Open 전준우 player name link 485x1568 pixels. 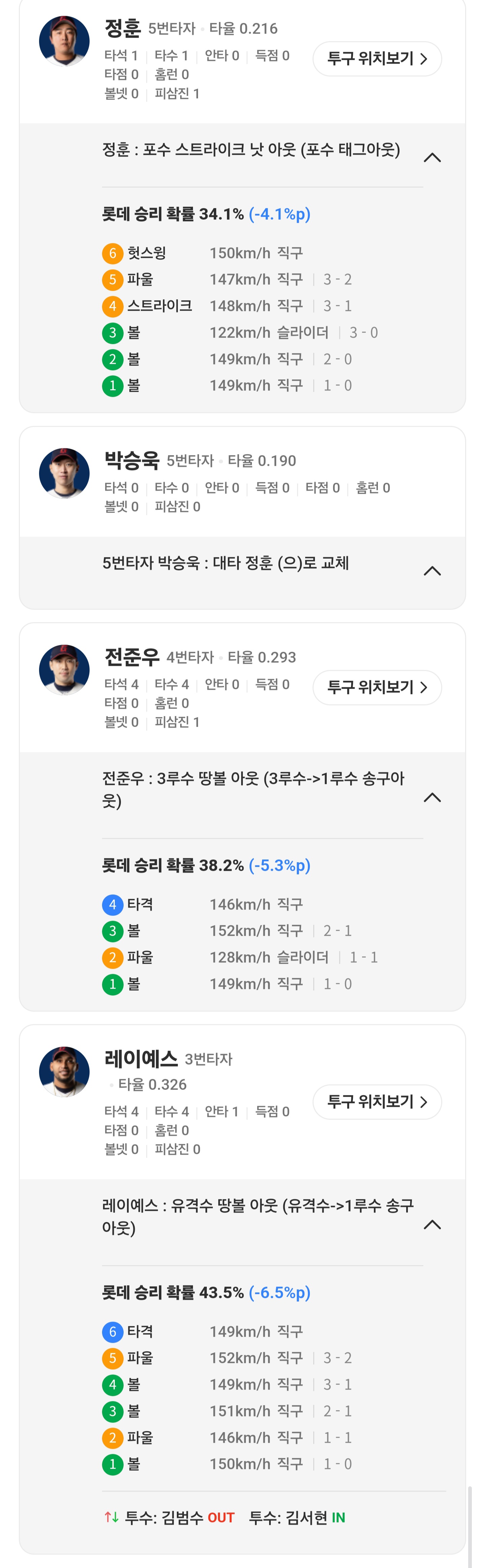click(x=132, y=657)
